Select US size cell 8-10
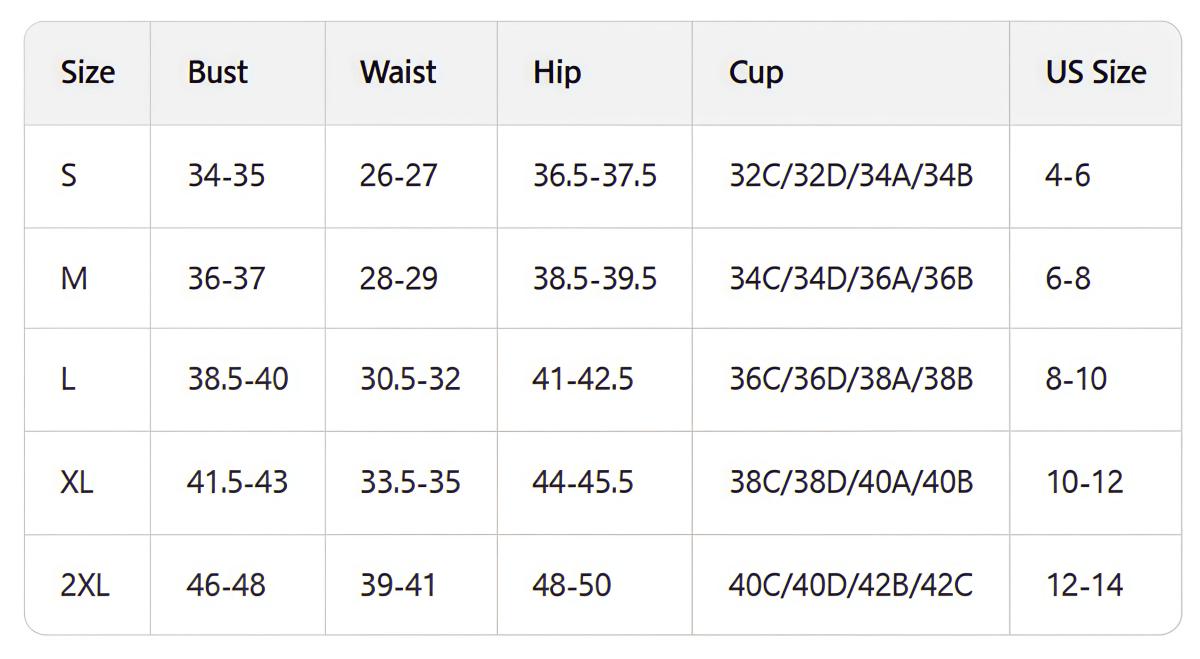The image size is (1200, 659). pos(1076,380)
